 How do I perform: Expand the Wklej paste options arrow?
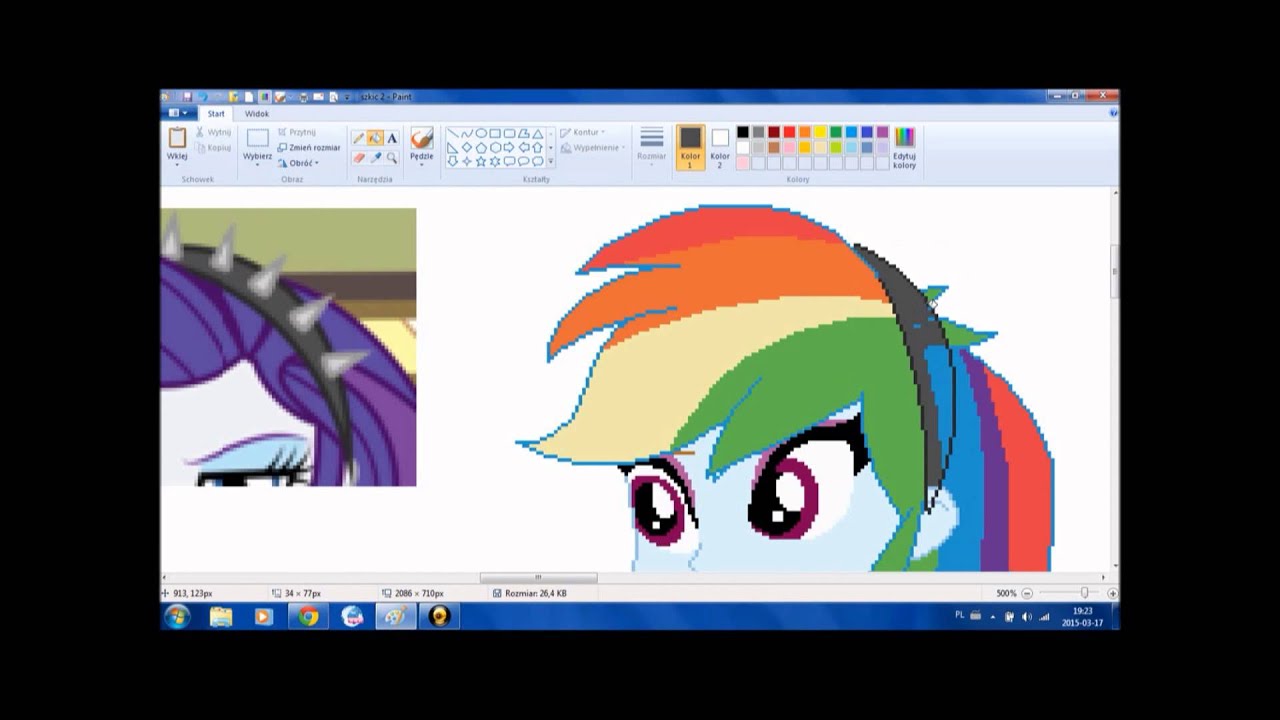tap(177, 164)
